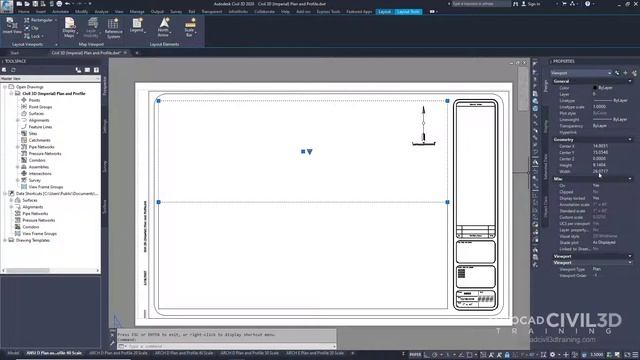The width and height of the screenshot is (640, 360).
Task: Click the north arrow symbol in the layout
Action: [x=424, y=126]
